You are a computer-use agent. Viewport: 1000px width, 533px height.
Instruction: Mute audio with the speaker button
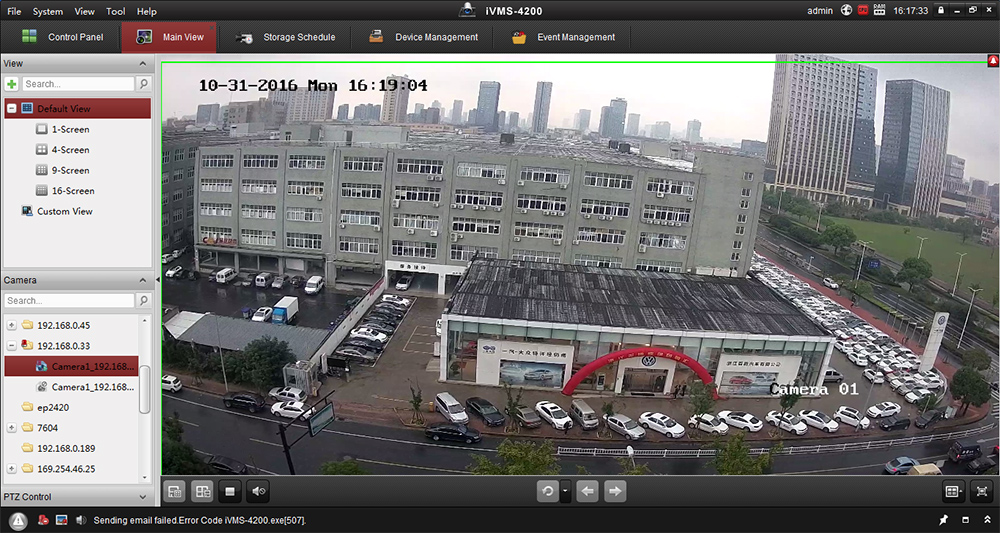click(259, 491)
